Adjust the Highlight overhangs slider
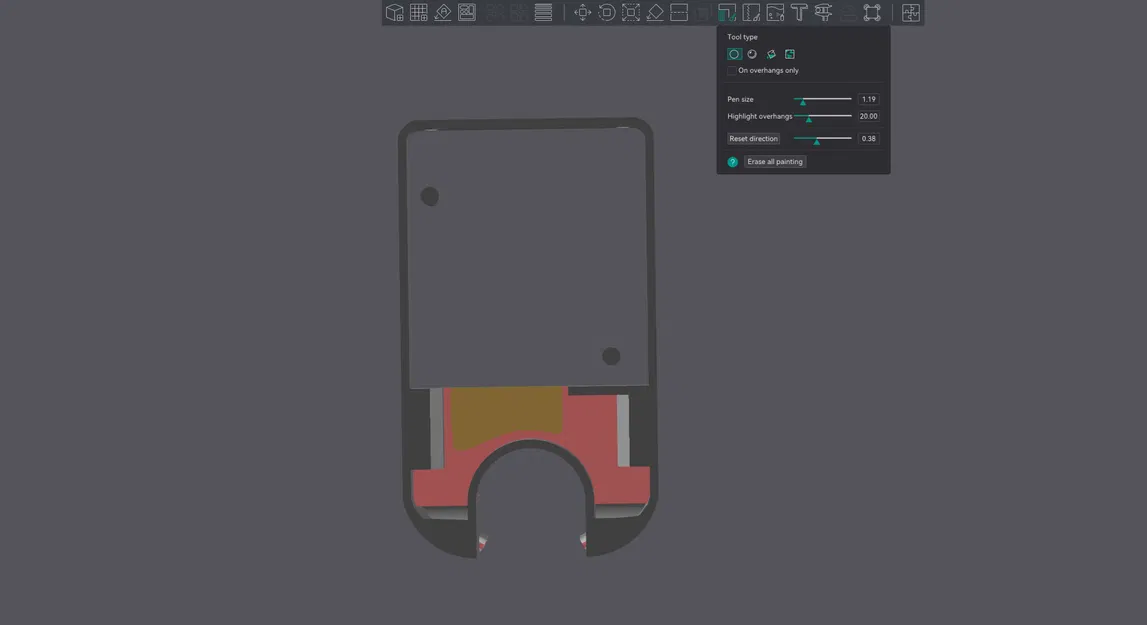Screen dimensions: 1147x625 click(x=823, y=116)
